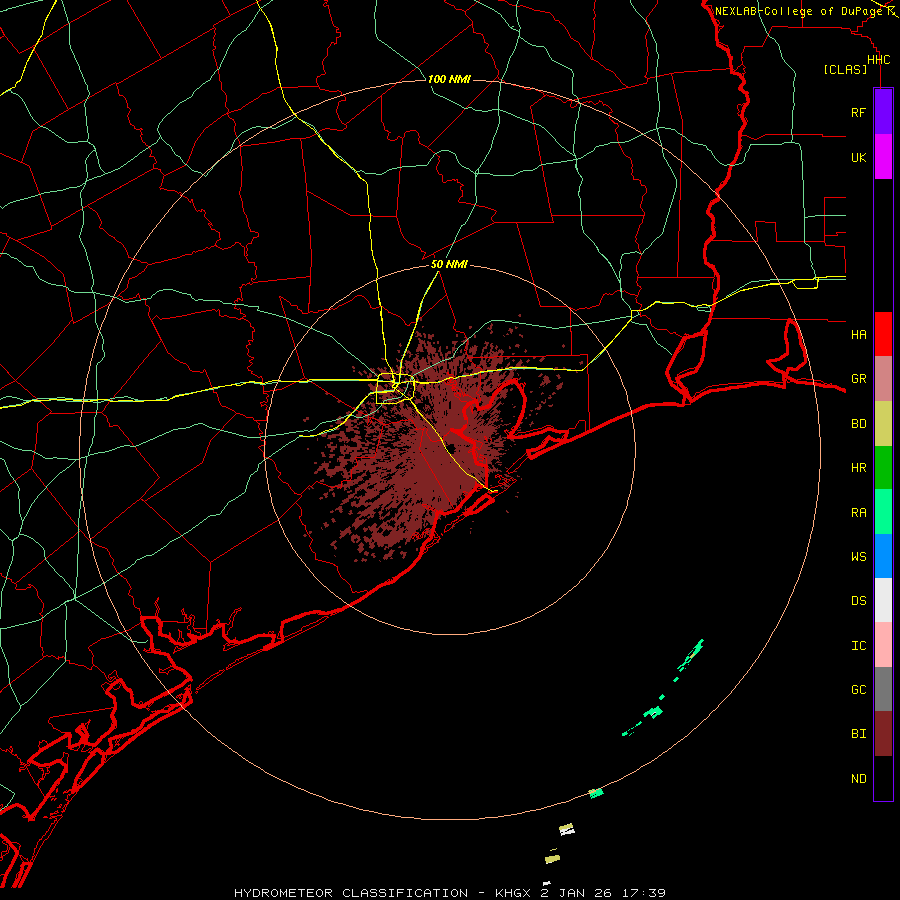
Task: Click the IC pink legend swatch
Action: coord(883,645)
